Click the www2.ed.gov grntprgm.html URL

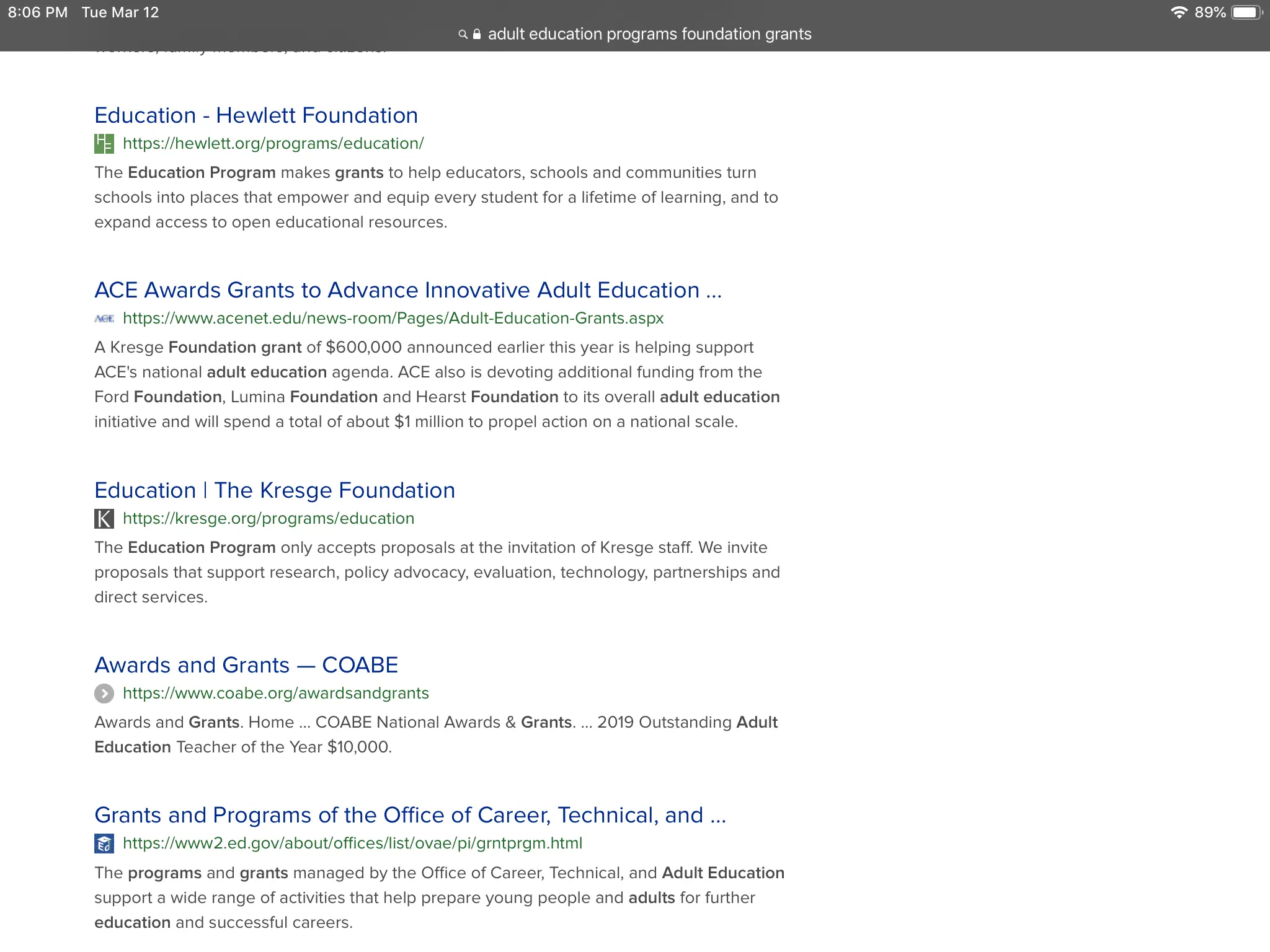click(352, 844)
